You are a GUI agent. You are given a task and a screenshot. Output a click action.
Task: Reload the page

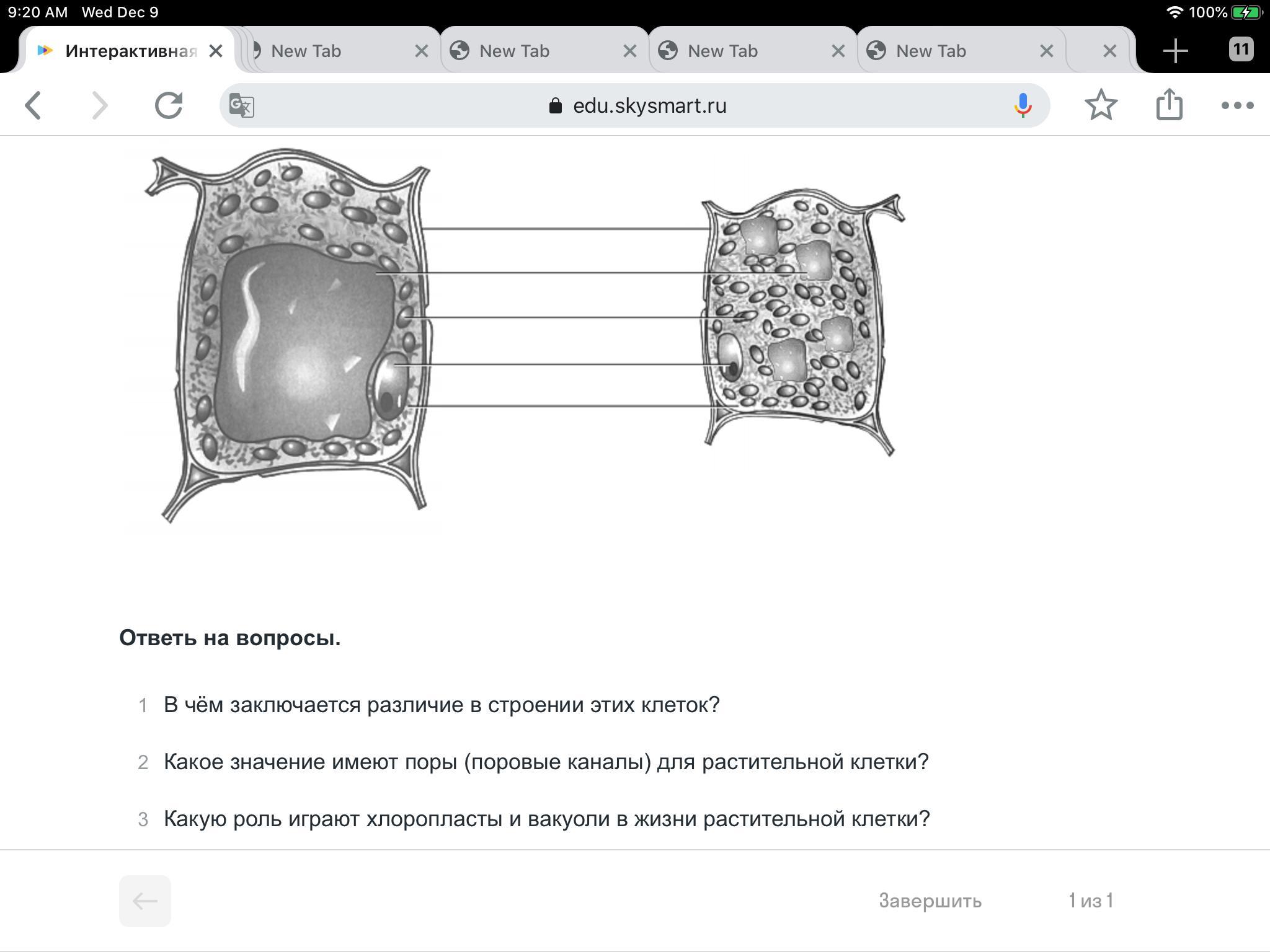coord(169,105)
